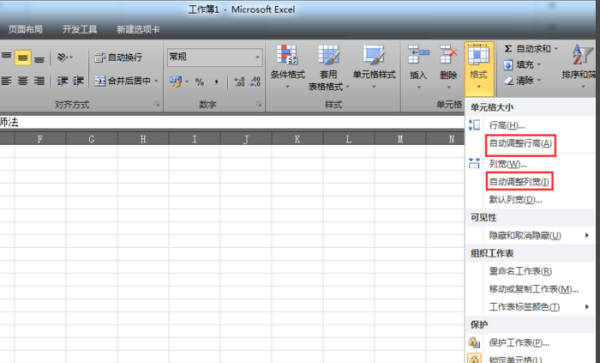Center text horizontally
The width and height of the screenshot is (600, 363).
[23, 81]
